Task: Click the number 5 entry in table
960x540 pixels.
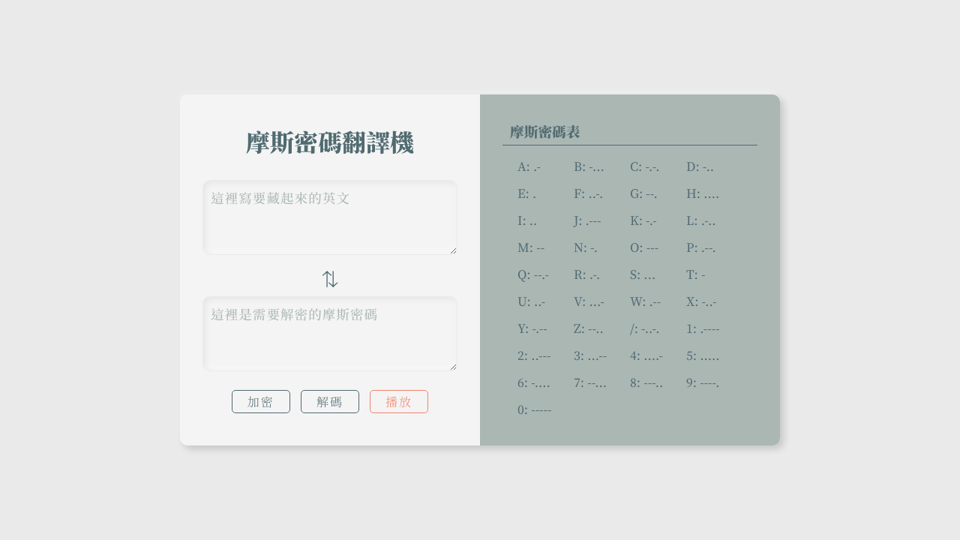Action: tap(702, 356)
